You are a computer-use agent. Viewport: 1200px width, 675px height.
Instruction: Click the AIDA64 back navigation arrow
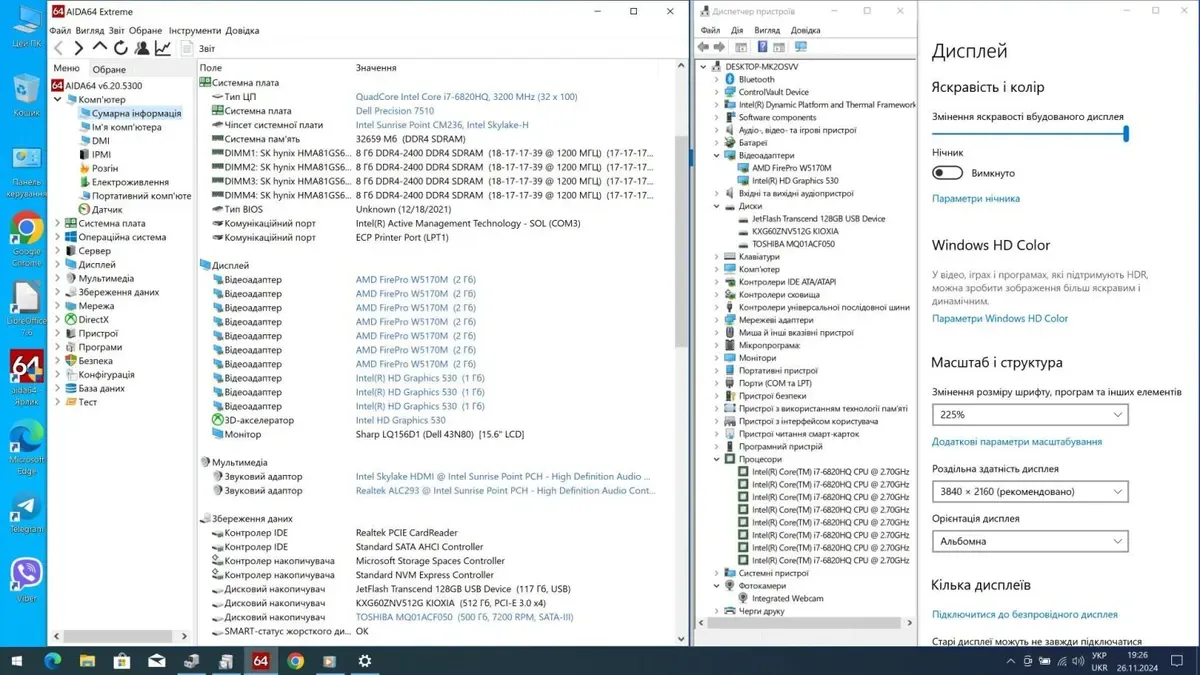pyautogui.click(x=59, y=48)
